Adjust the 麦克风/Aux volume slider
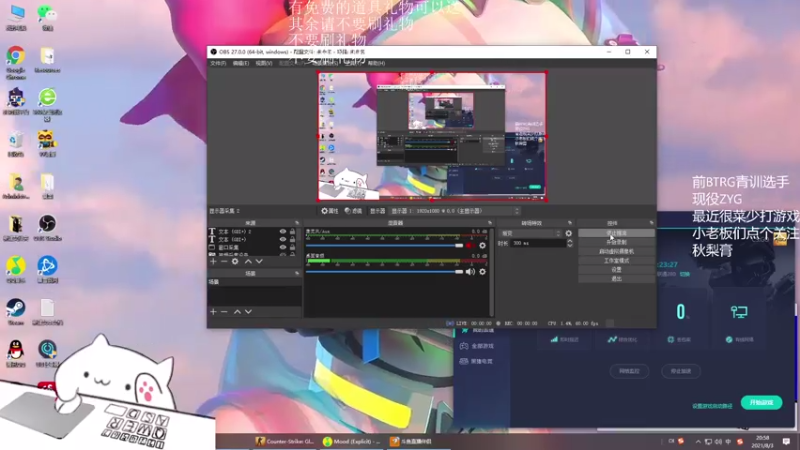 (385, 245)
